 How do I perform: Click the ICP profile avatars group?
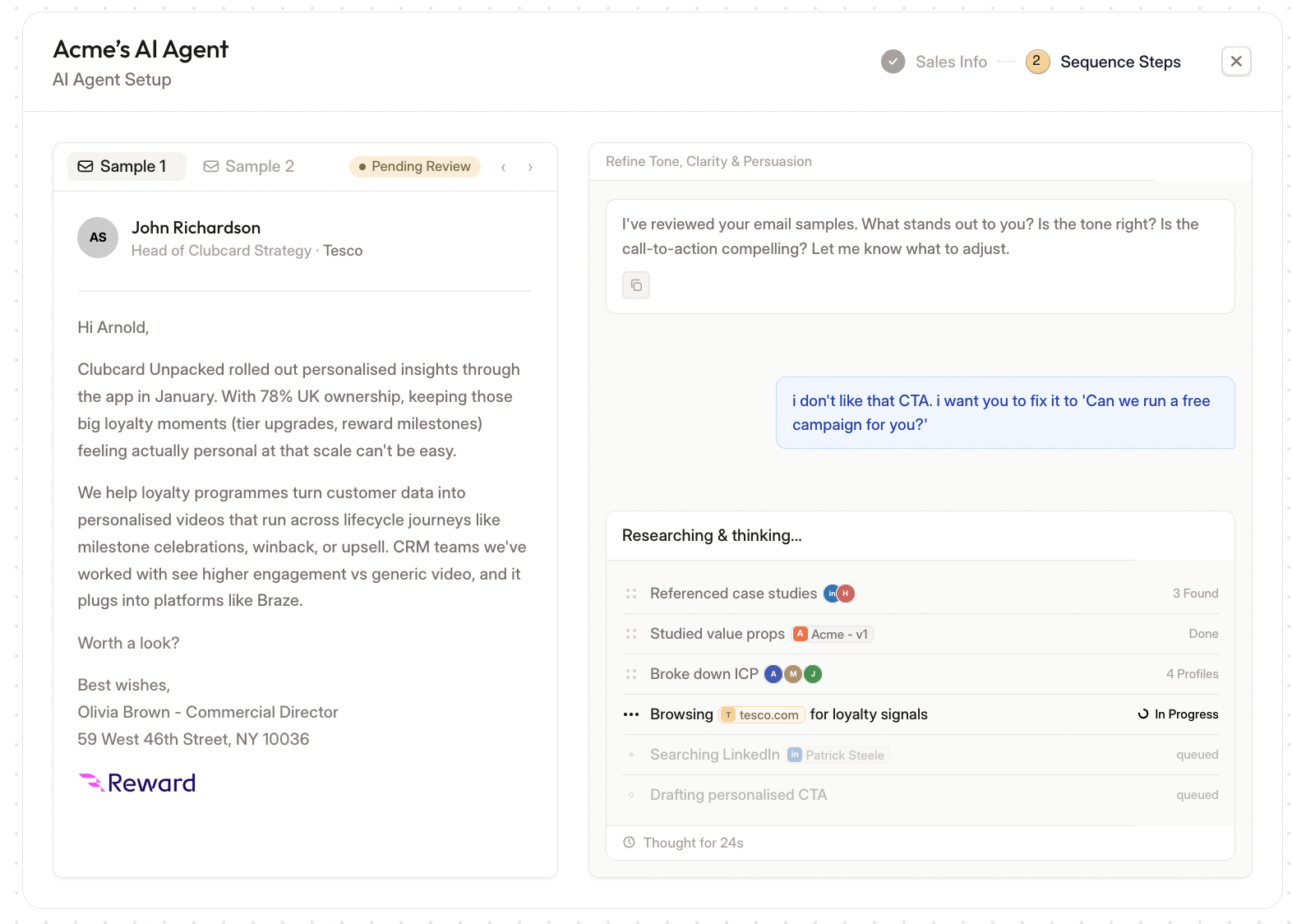tap(793, 674)
